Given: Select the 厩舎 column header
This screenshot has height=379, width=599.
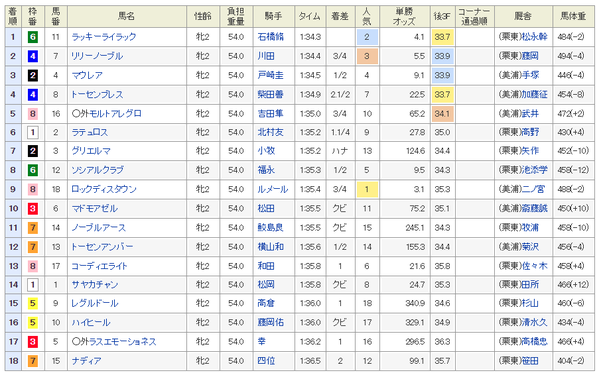Looking at the screenshot, I should tap(523, 16).
